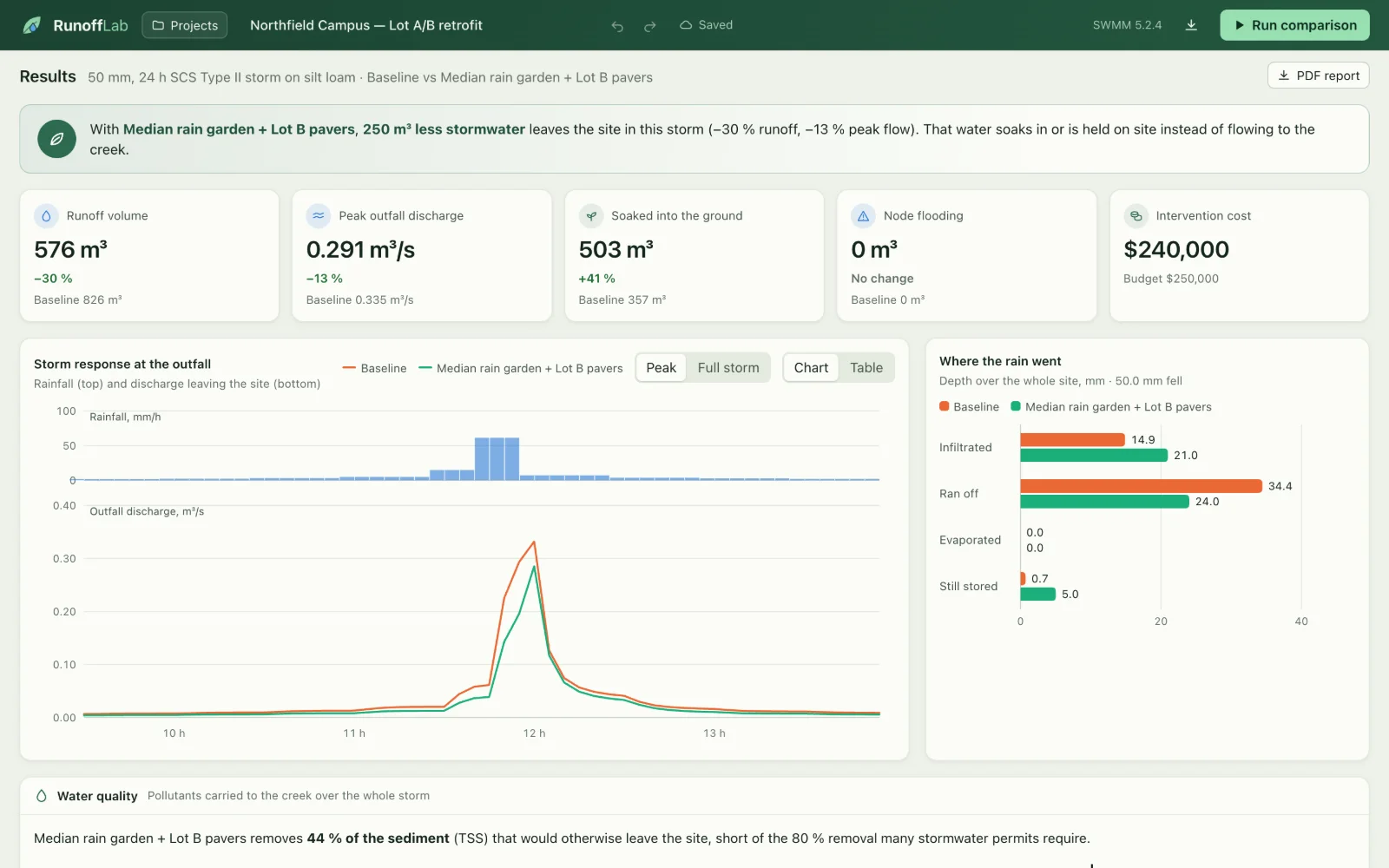Click the 0.291 m³/s peak discharge value
Viewport: 1389px width, 868px height.
[360, 250]
